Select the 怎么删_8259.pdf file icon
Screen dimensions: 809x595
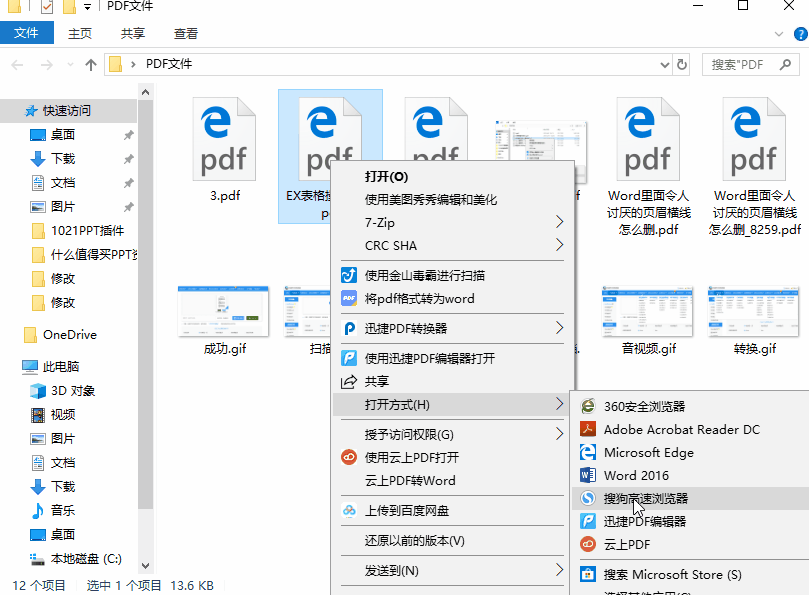pyautogui.click(x=754, y=139)
